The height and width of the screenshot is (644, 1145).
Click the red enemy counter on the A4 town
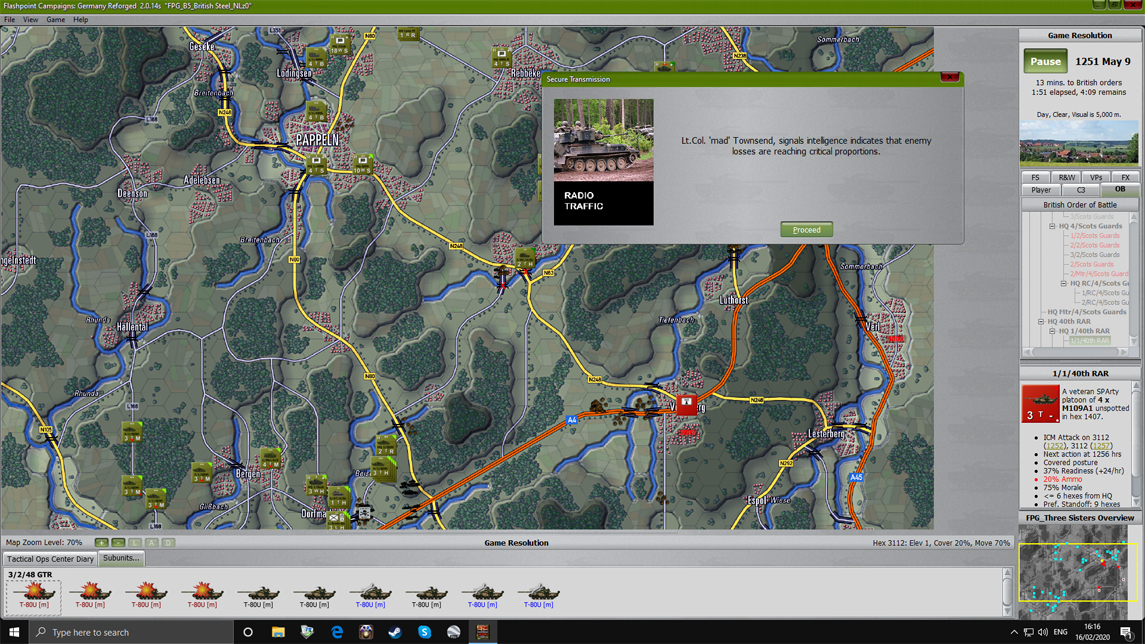[686, 404]
